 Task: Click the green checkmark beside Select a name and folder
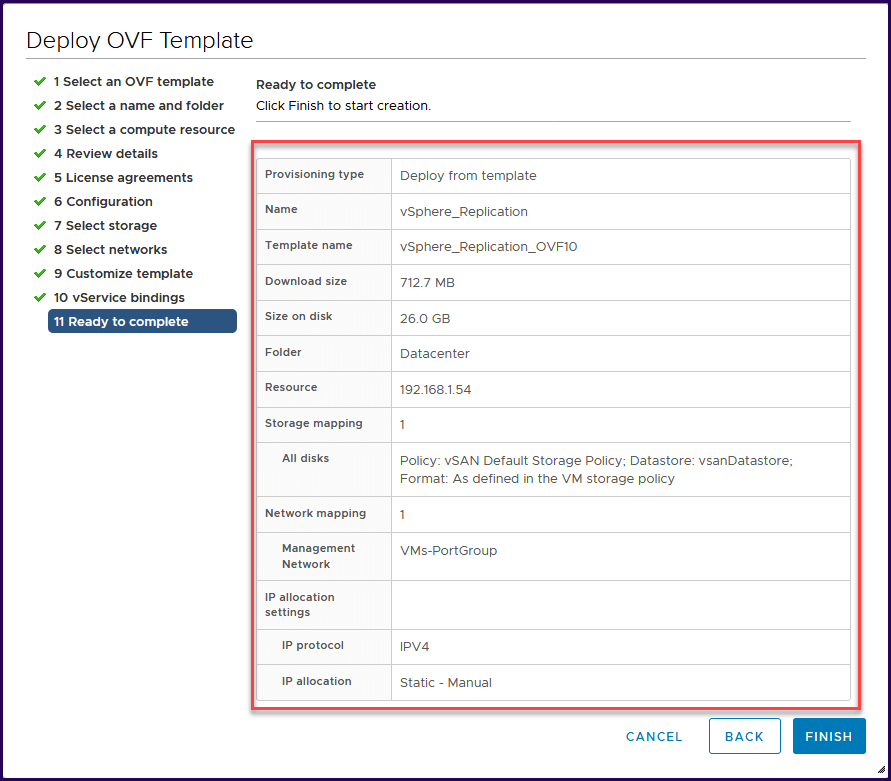click(40, 106)
